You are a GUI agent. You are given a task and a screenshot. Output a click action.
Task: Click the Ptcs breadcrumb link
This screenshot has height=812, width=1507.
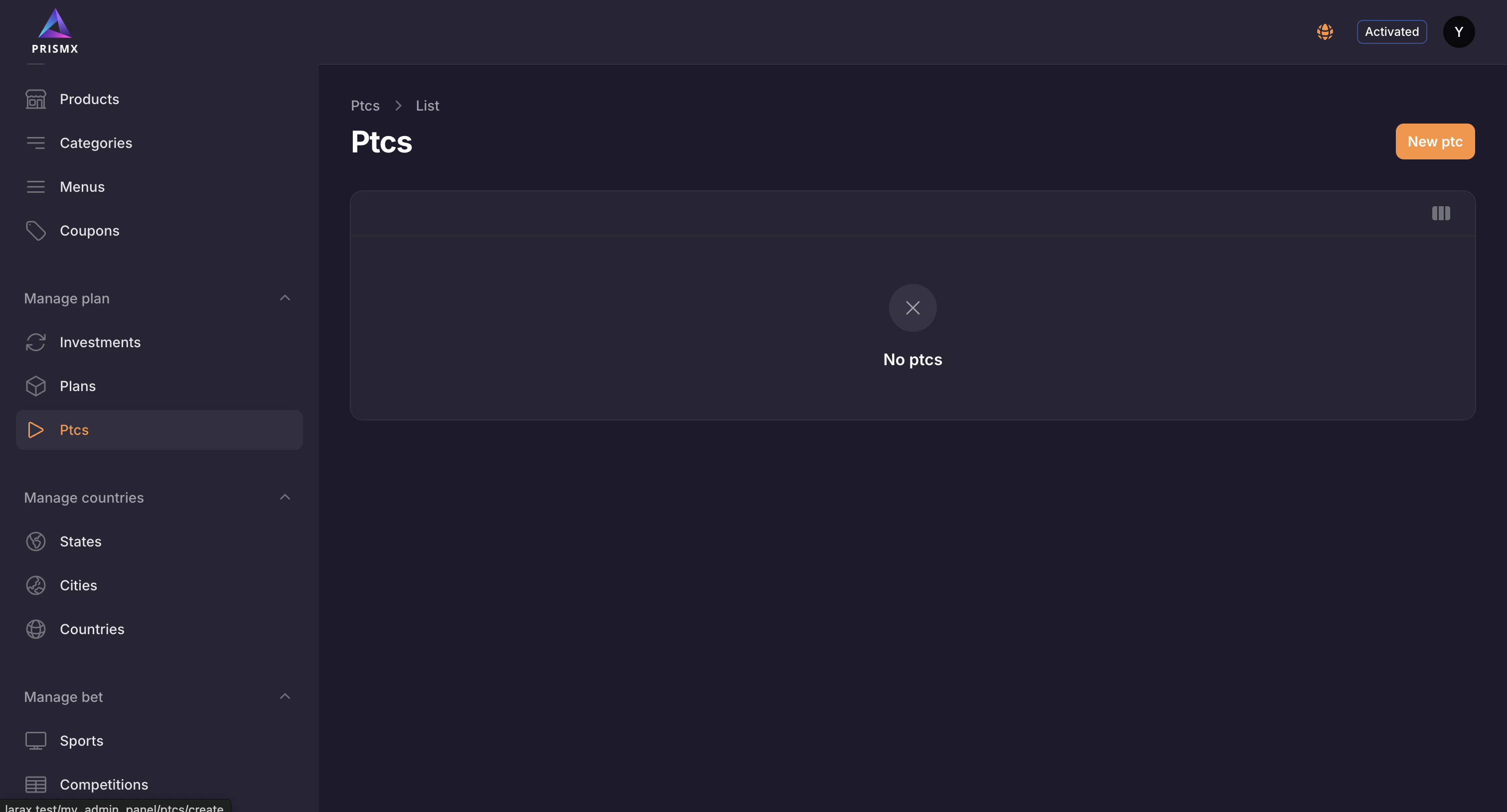click(365, 106)
